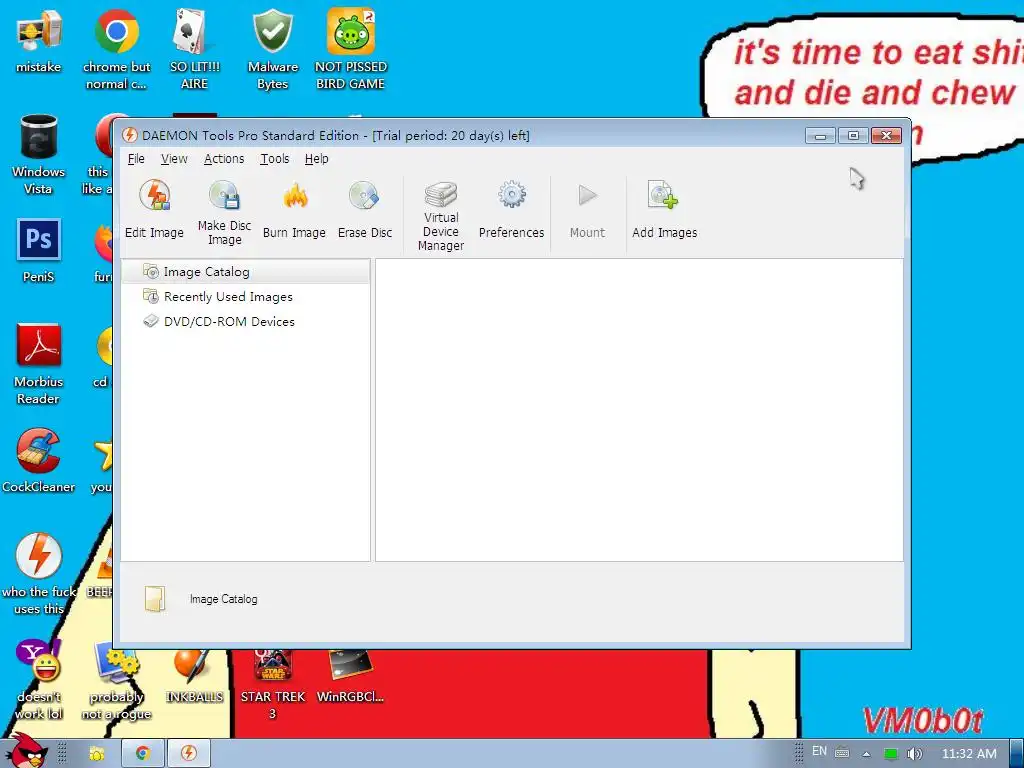Maximize the DAEMON Tools window
The height and width of the screenshot is (768, 1024).
click(853, 136)
